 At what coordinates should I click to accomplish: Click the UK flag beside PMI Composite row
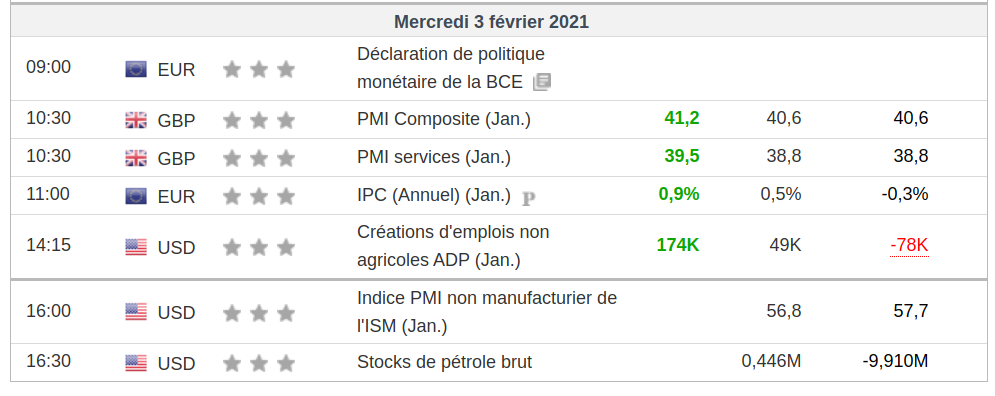click(x=136, y=120)
